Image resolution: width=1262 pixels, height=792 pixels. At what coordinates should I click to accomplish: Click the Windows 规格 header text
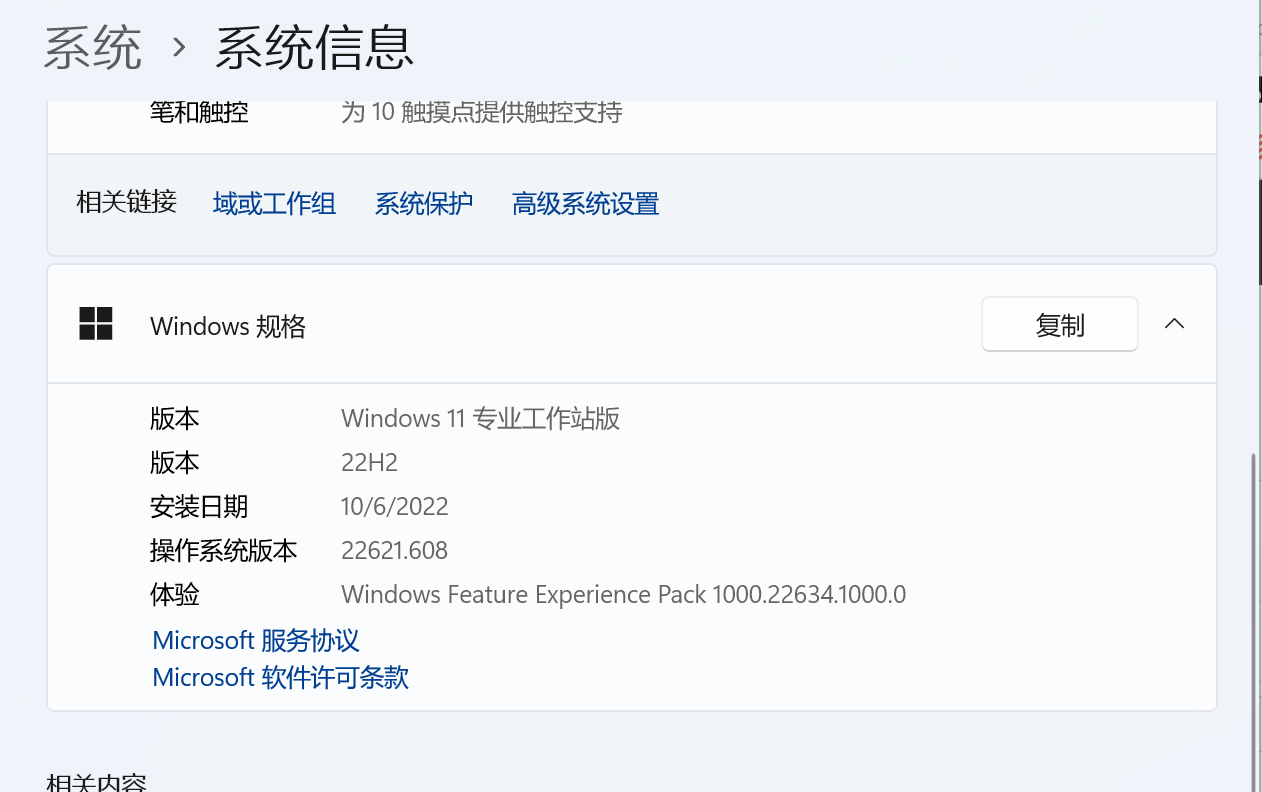228,326
